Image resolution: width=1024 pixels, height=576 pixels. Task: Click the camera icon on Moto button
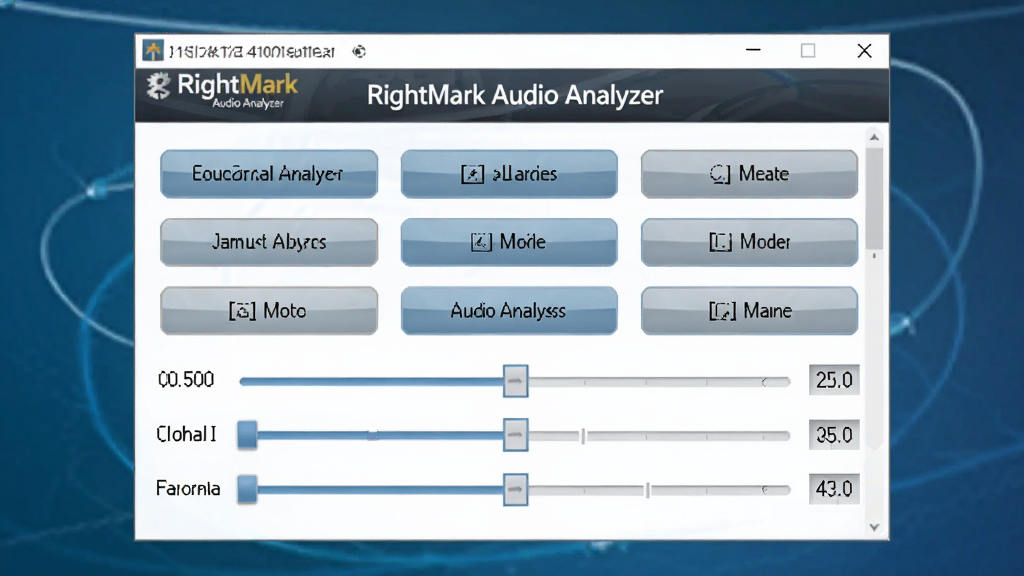point(242,311)
